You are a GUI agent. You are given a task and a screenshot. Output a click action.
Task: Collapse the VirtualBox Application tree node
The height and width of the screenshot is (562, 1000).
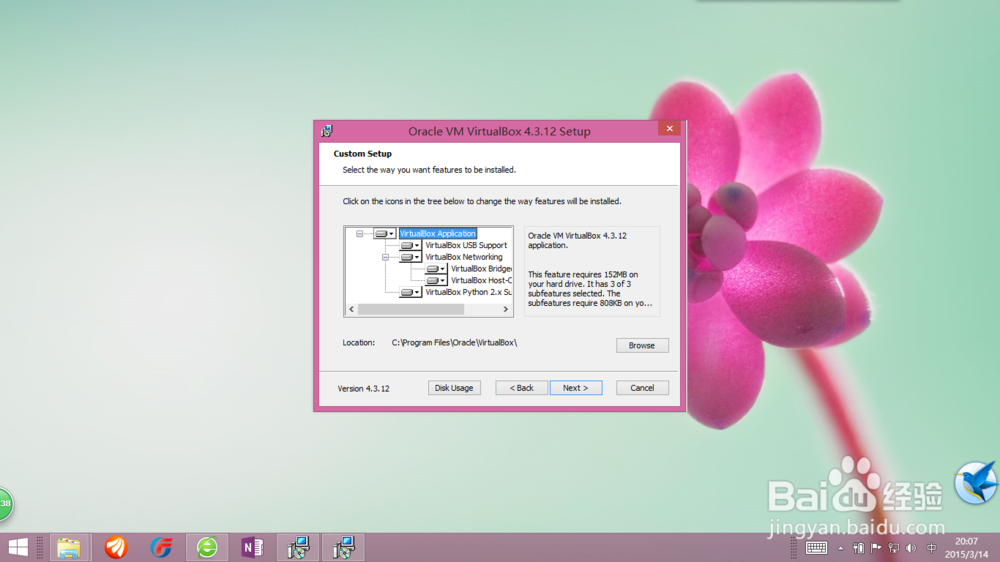[360, 233]
